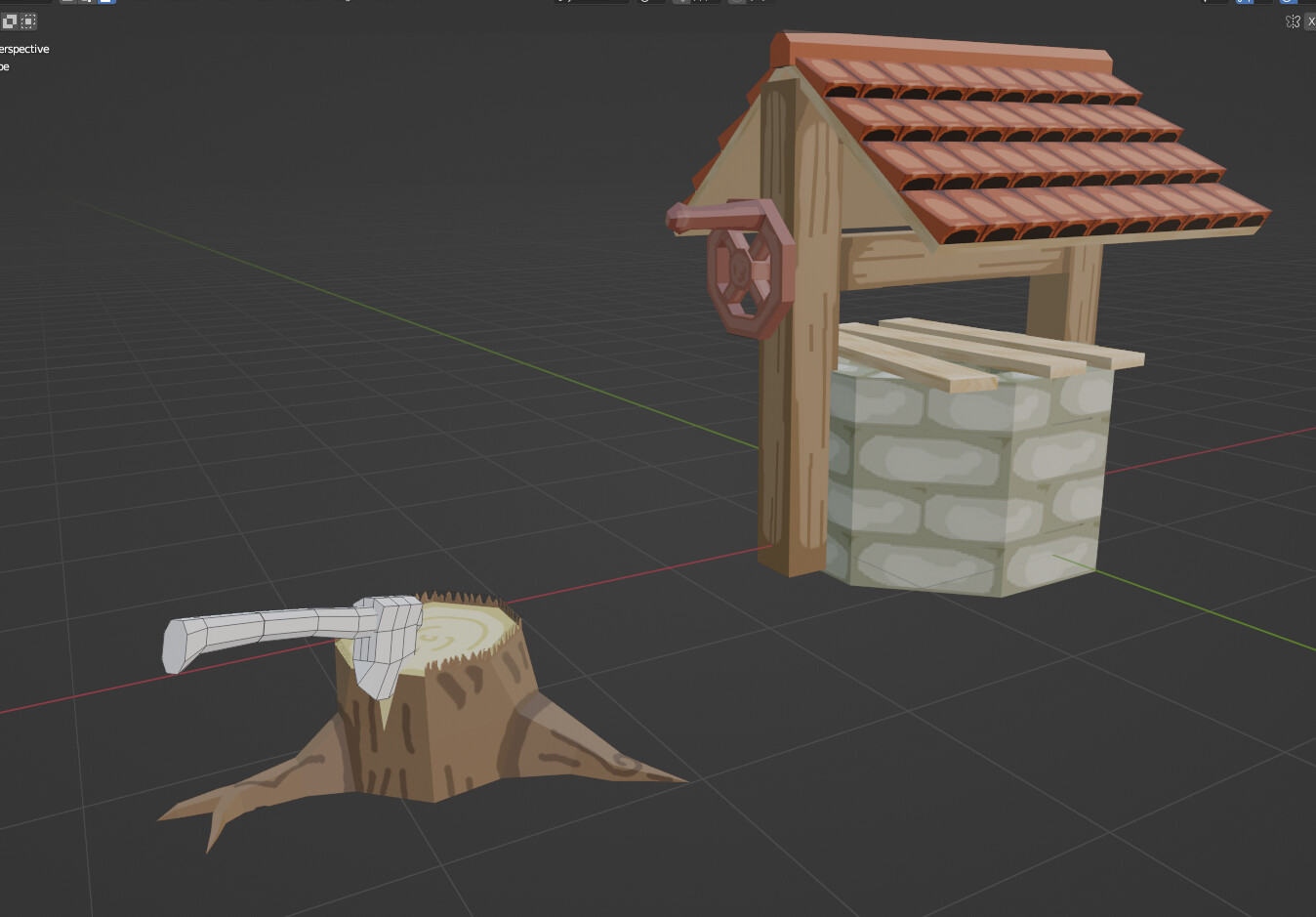
Task: Click the snapping magnet icon
Action: [x=679, y=3]
